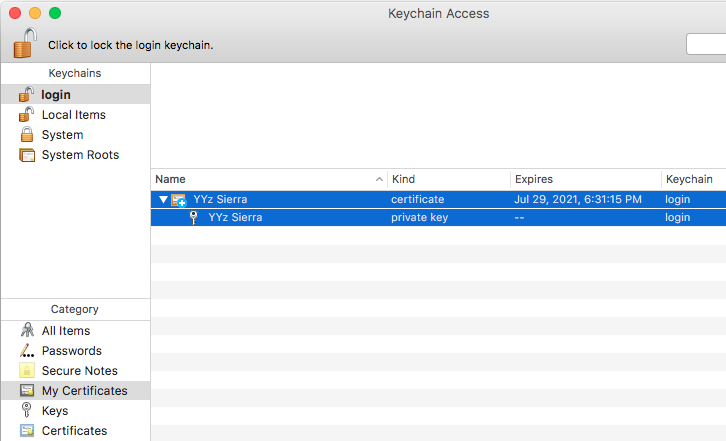Click the Local Items keychain padlock icon

27,115
